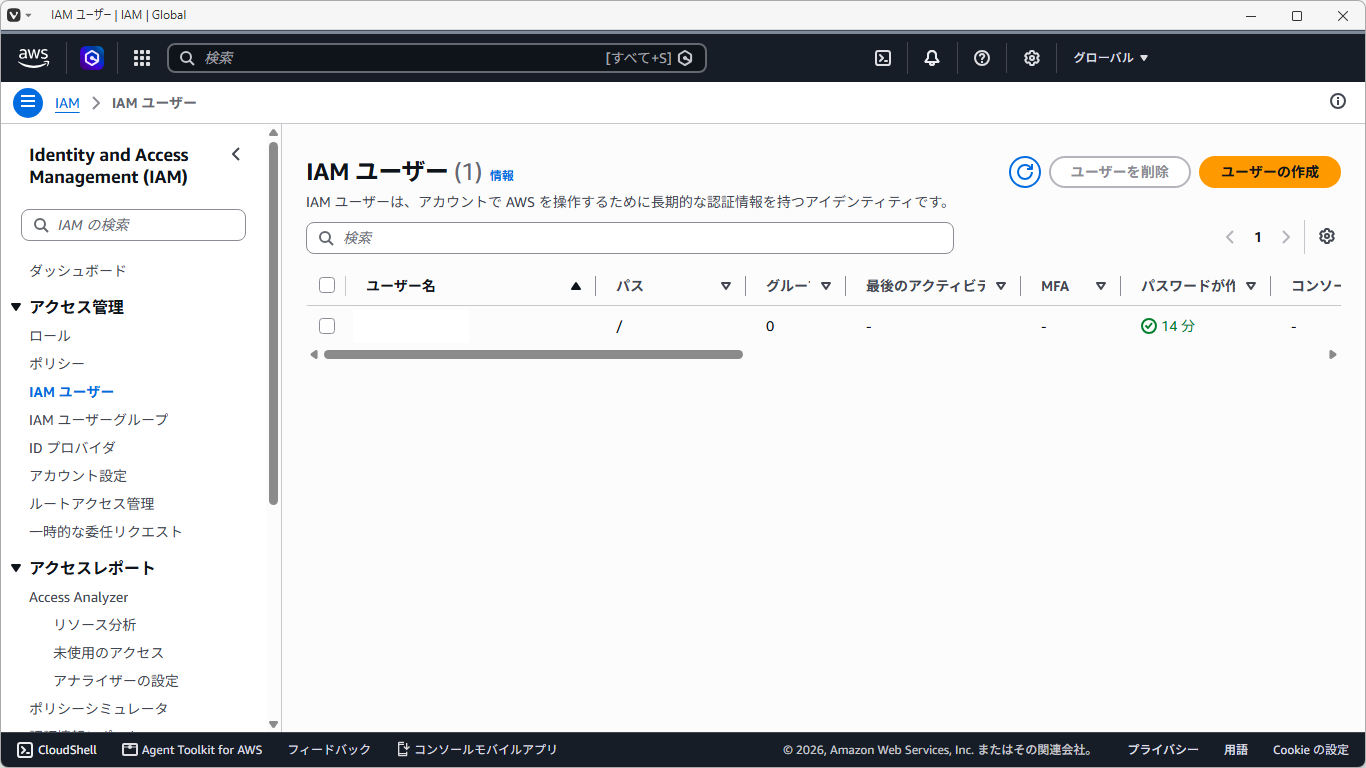
Task: Sort the グループ column
Action: (x=826, y=286)
